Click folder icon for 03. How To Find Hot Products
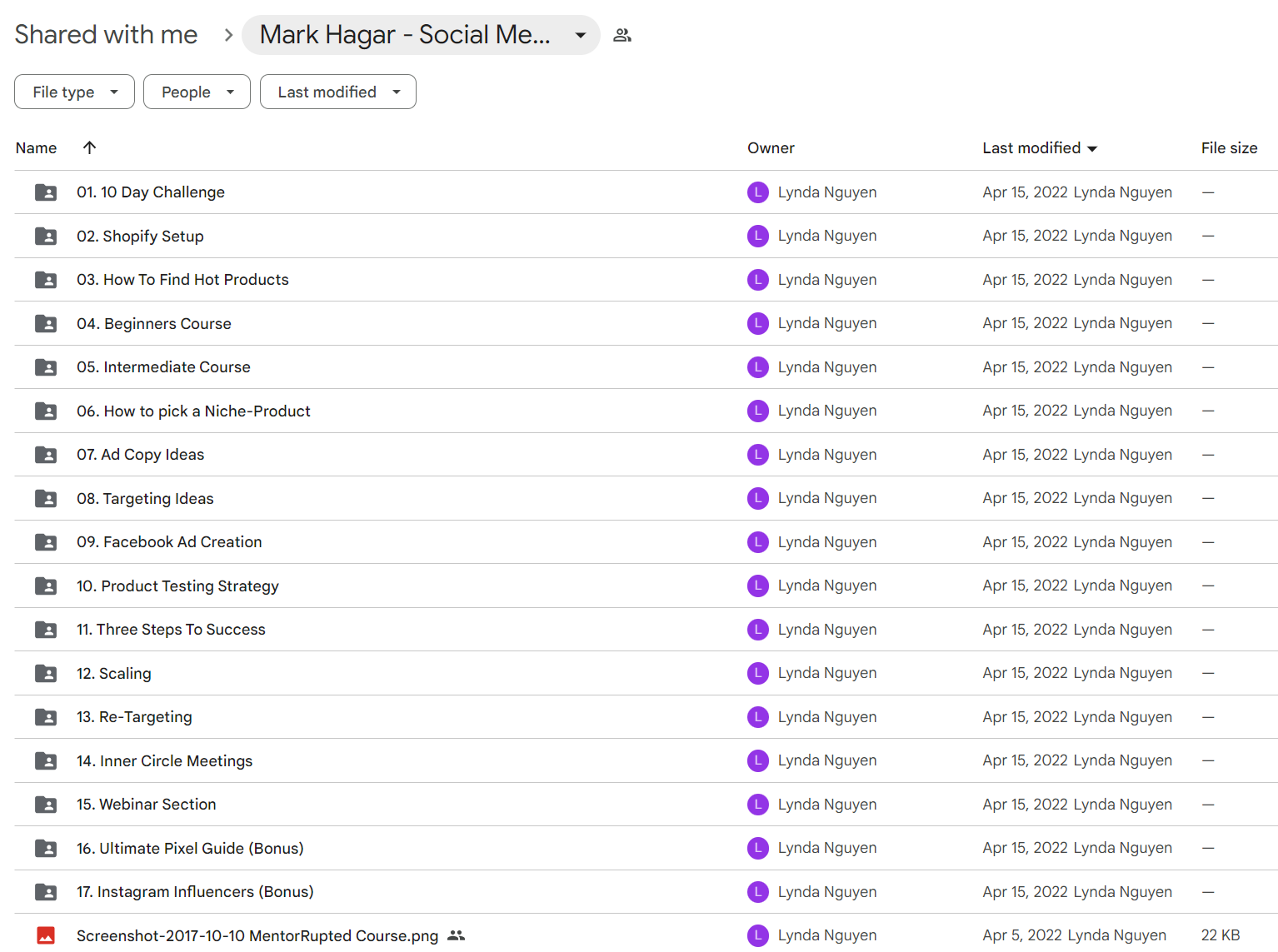The image size is (1278, 952). [46, 280]
